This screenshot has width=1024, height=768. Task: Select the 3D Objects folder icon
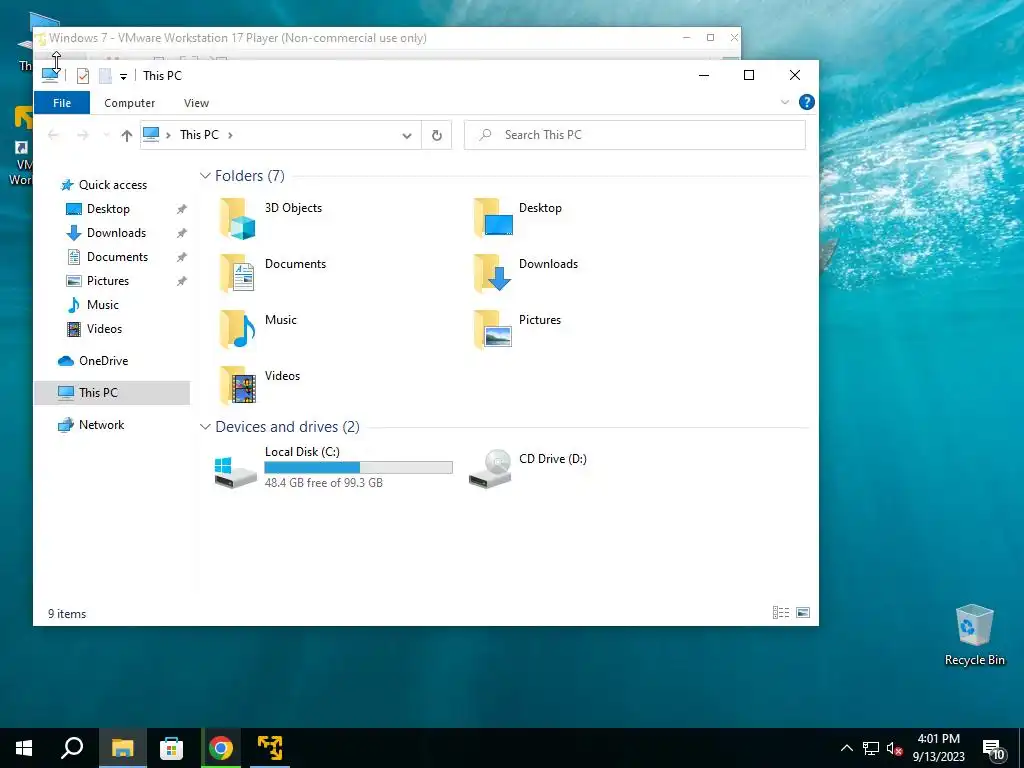tap(238, 219)
